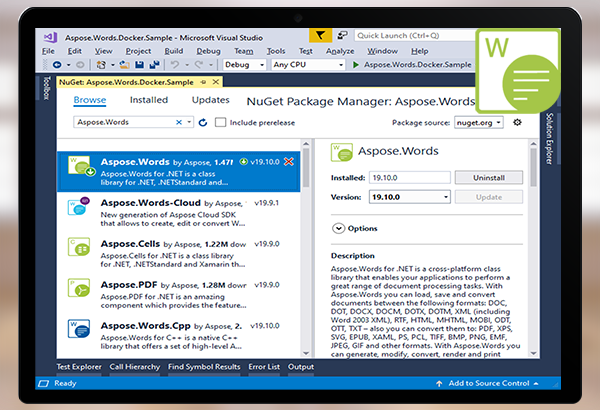This screenshot has height=410, width=600.
Task: Click green Start debugging play icon
Action: pos(357,65)
